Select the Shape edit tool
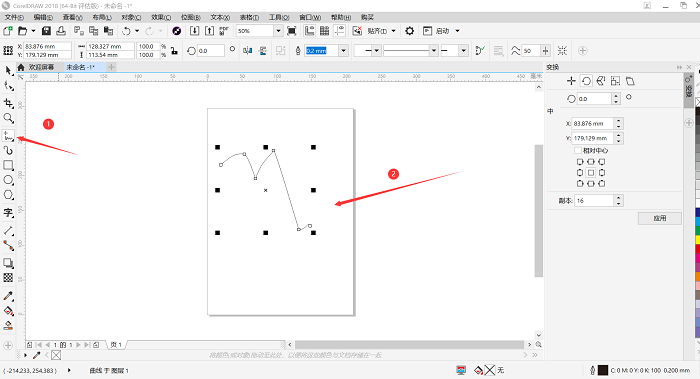Viewport: 700px width, 379px height. [x=8, y=86]
